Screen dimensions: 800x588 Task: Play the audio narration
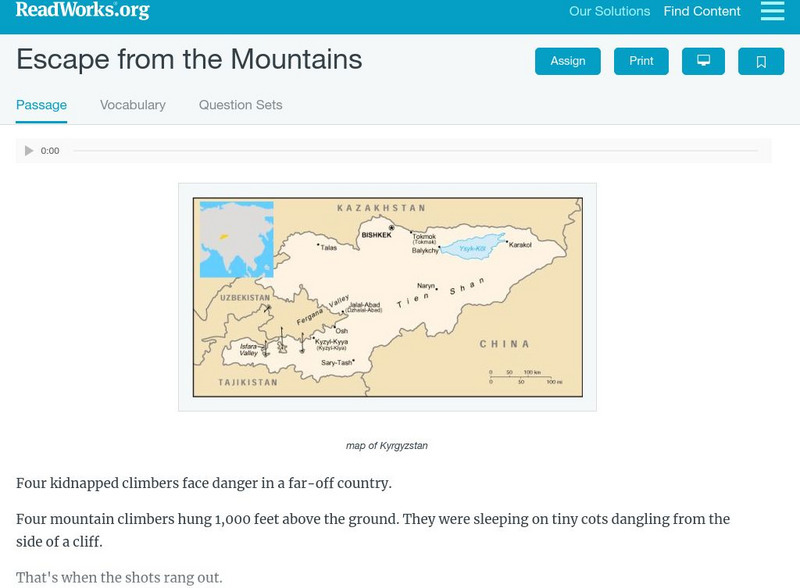27,151
